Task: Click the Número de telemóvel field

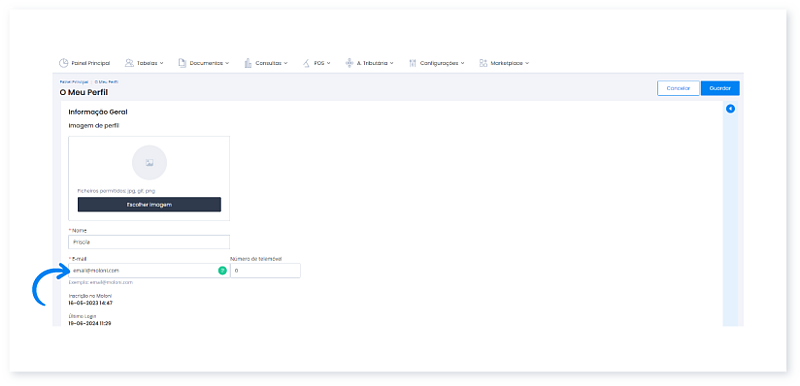Action: [x=265, y=271]
